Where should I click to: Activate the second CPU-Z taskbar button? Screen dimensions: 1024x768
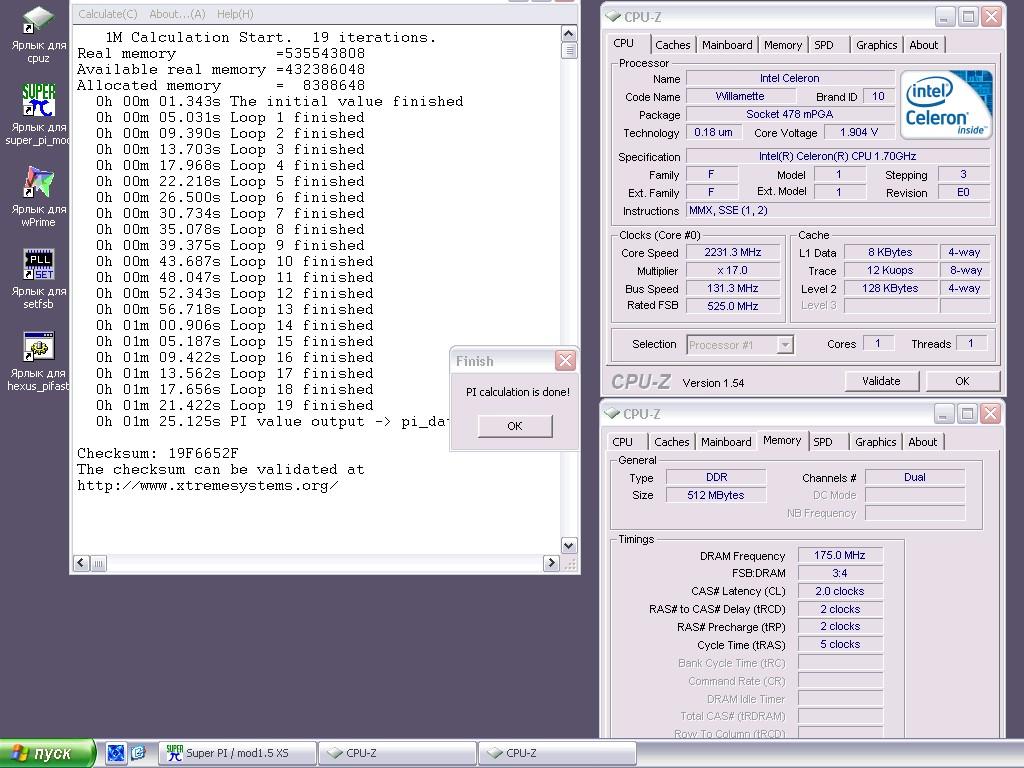(557, 753)
